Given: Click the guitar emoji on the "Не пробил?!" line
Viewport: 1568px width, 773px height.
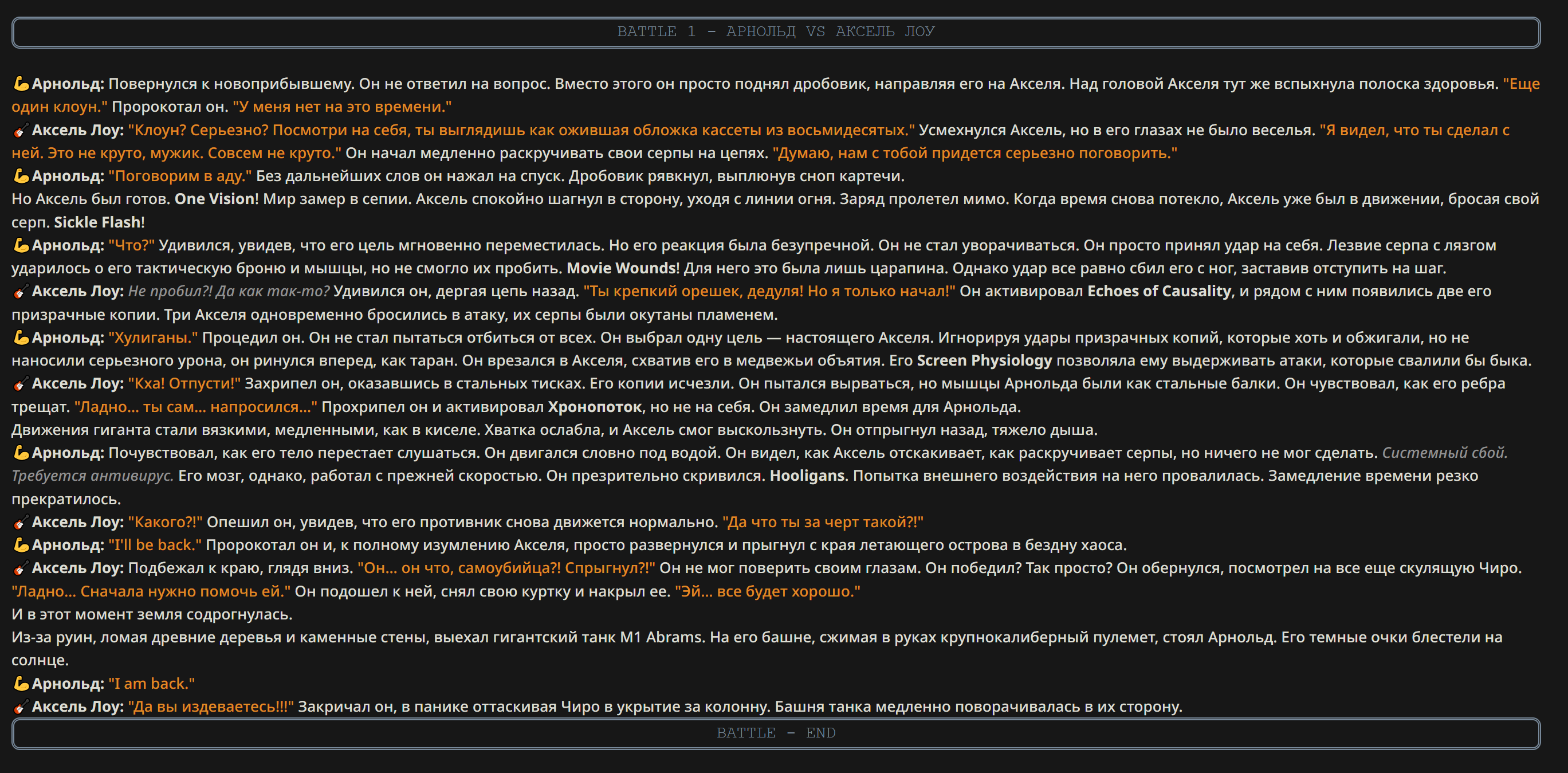Looking at the screenshot, I should coord(21,291).
